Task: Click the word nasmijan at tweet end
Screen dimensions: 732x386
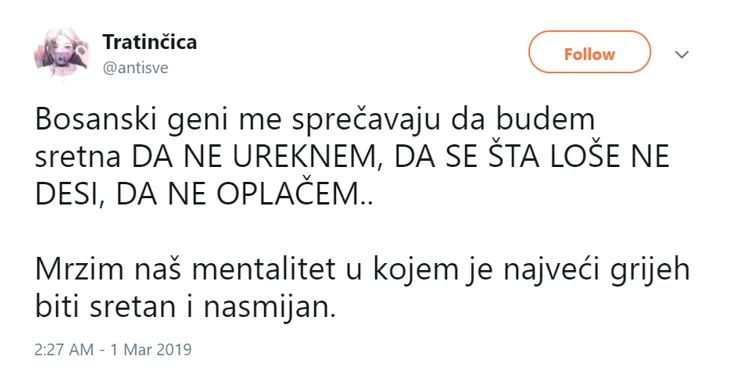Action: (x=266, y=308)
